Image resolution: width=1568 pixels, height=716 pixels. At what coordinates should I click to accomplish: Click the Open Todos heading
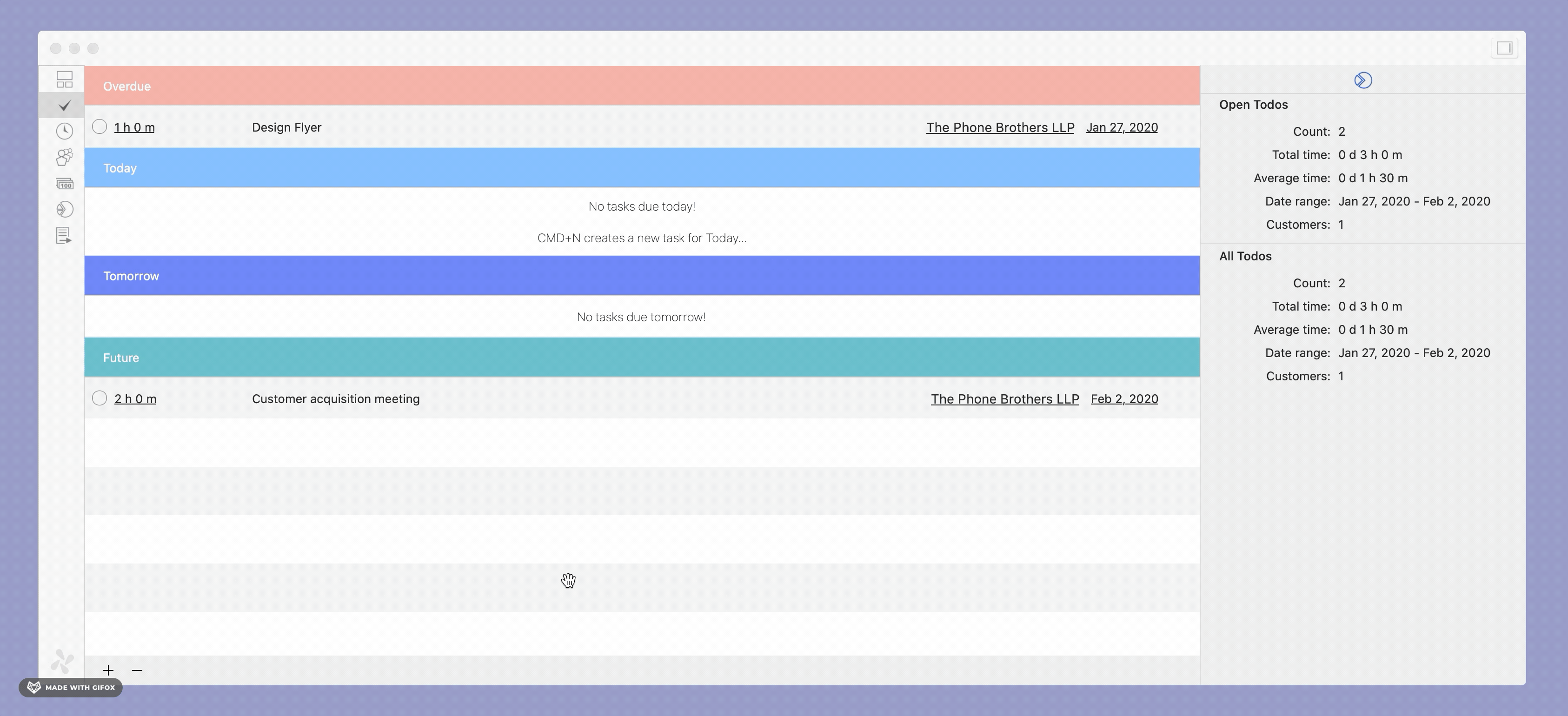1253,105
